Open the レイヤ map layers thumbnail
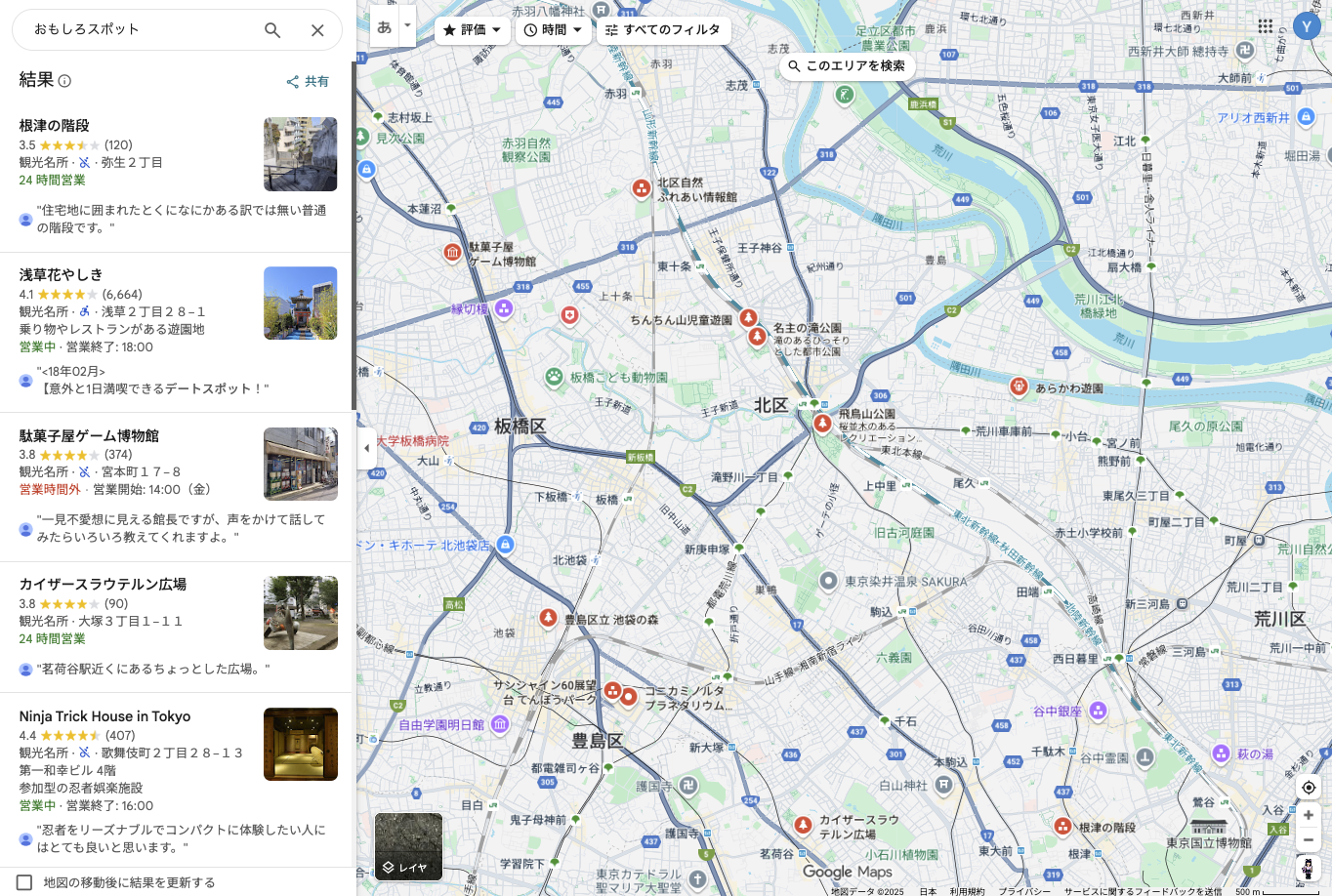The height and width of the screenshot is (896, 1332). (x=408, y=846)
